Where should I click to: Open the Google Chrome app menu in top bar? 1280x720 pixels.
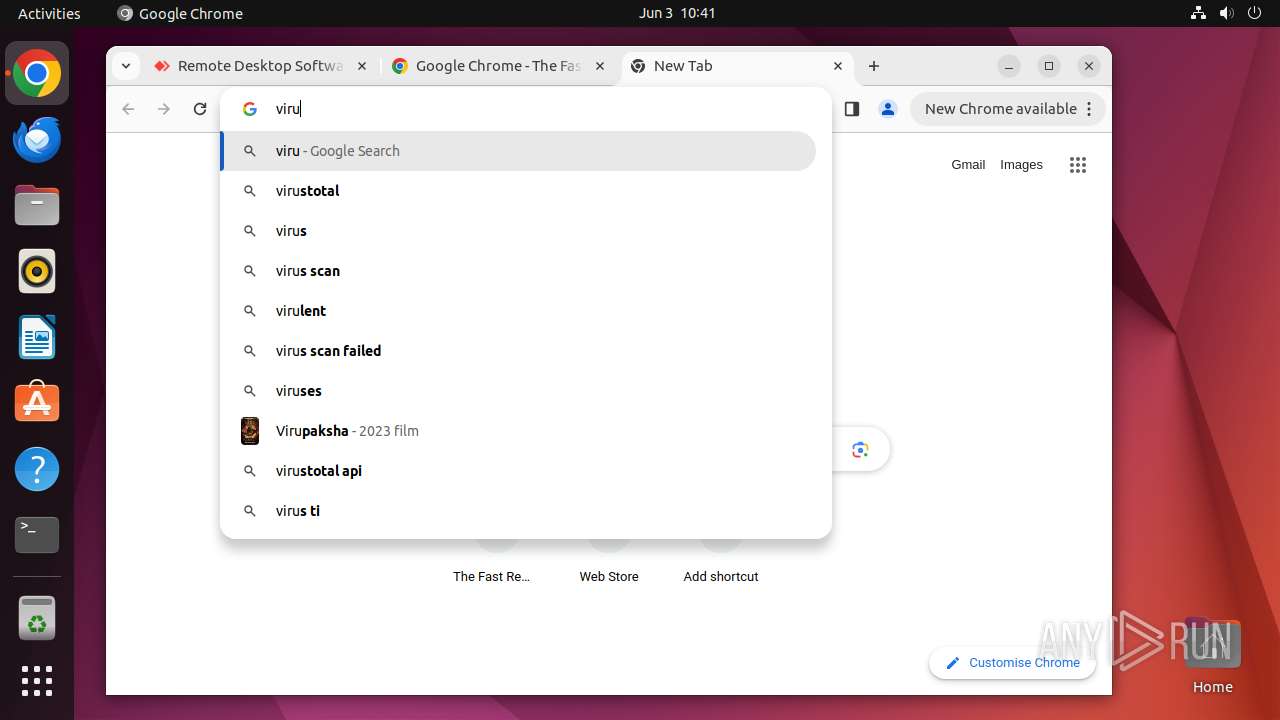point(180,13)
